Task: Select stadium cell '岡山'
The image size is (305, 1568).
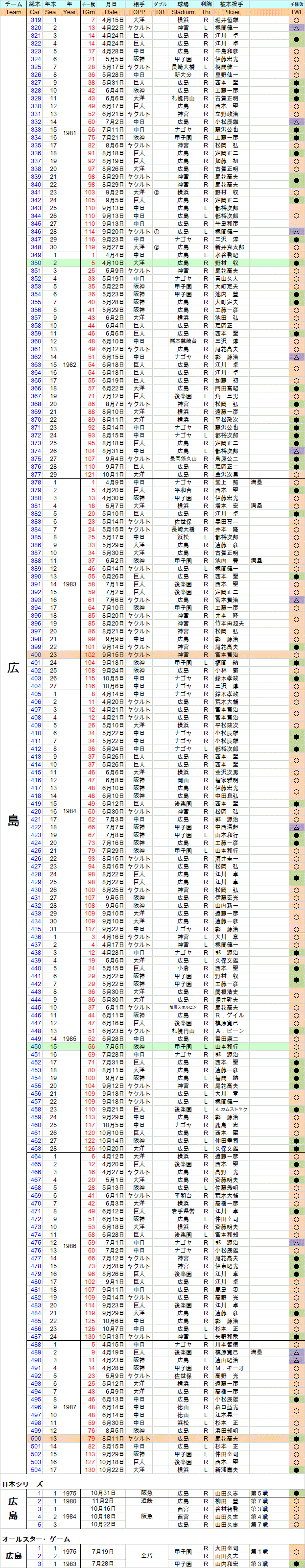Action: [x=183, y=780]
